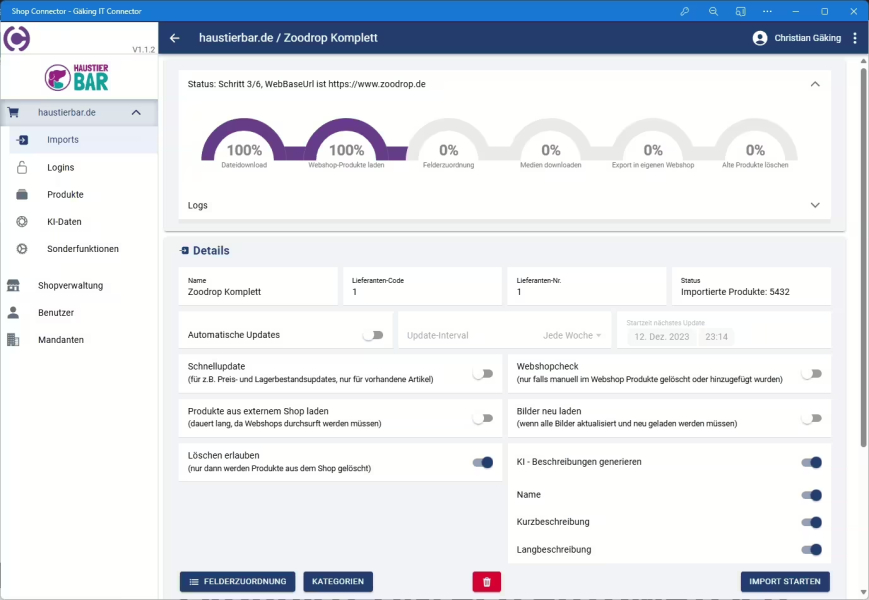Go to Shopverwaltung in sidebar

click(x=70, y=285)
